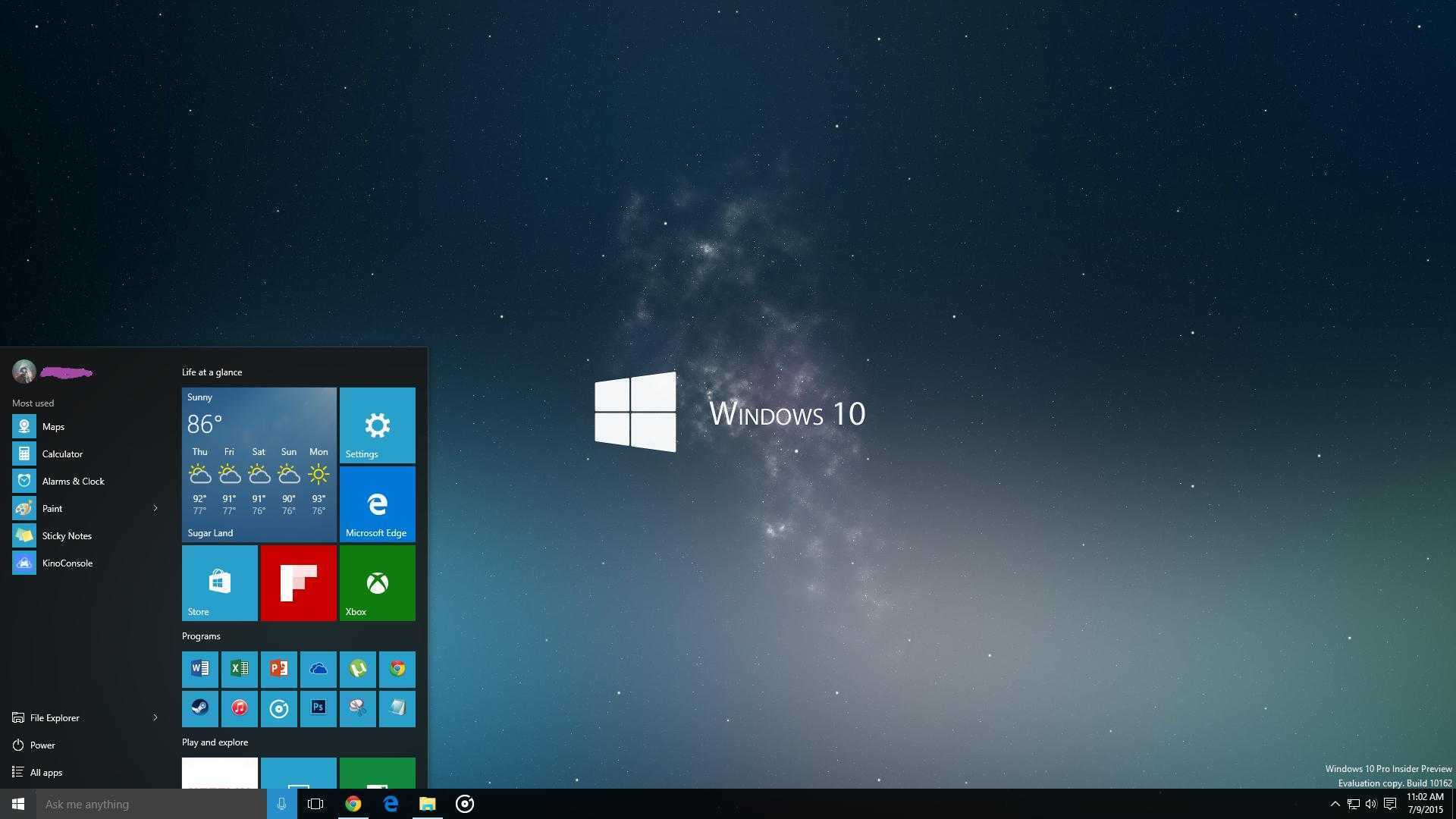Click the Programs group header
The width and height of the screenshot is (1456, 819).
tap(201, 636)
